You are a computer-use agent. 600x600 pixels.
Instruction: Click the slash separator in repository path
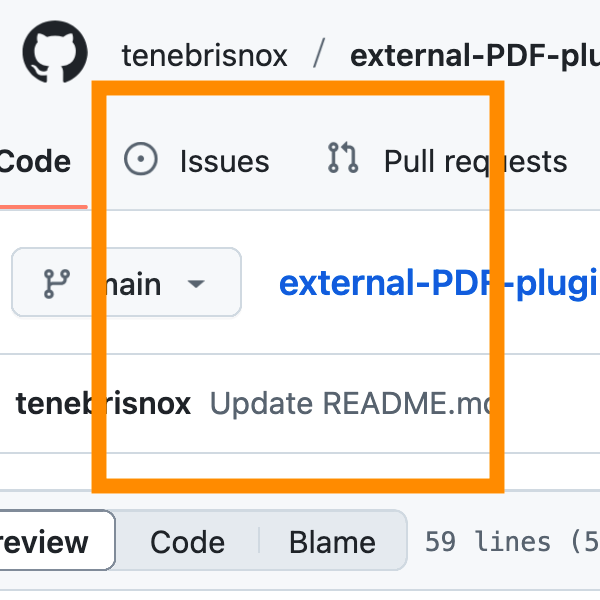pyautogui.click(x=318, y=54)
